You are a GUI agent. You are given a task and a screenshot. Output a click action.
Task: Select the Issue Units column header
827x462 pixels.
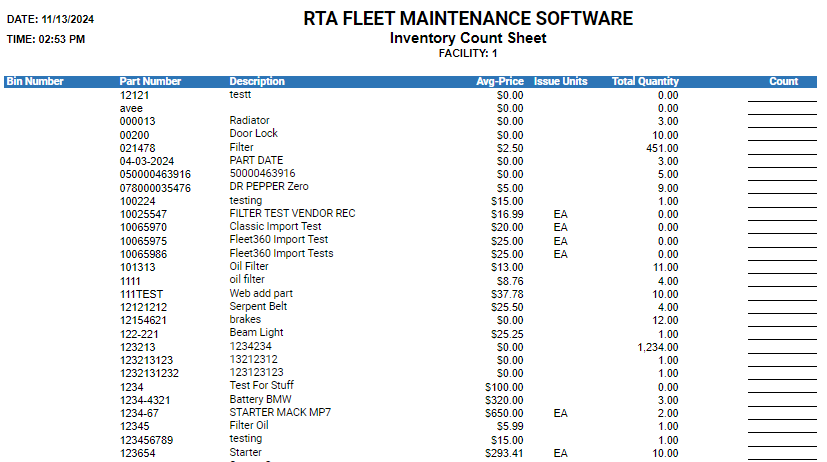click(561, 82)
